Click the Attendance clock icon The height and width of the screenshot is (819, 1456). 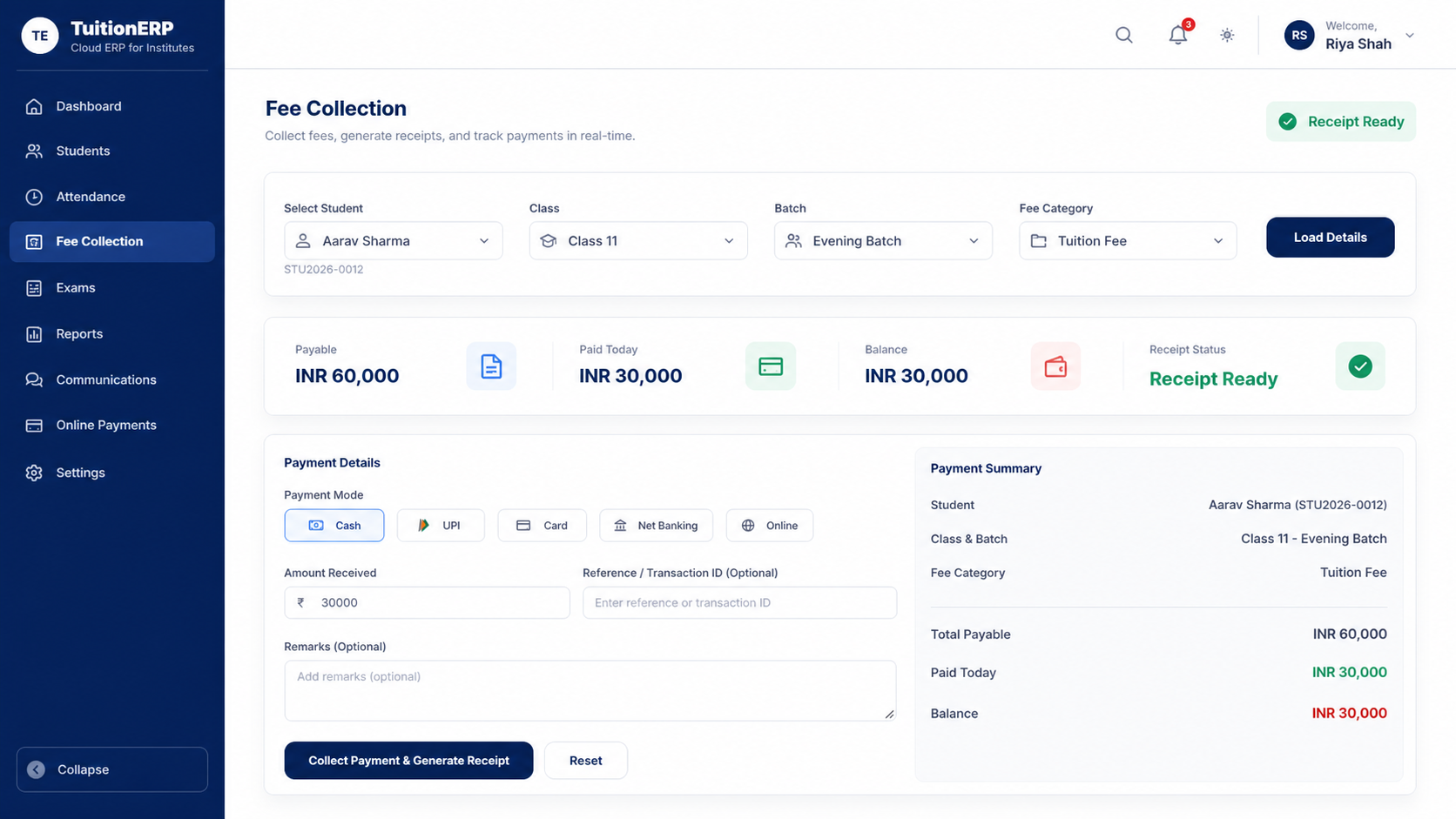34,197
